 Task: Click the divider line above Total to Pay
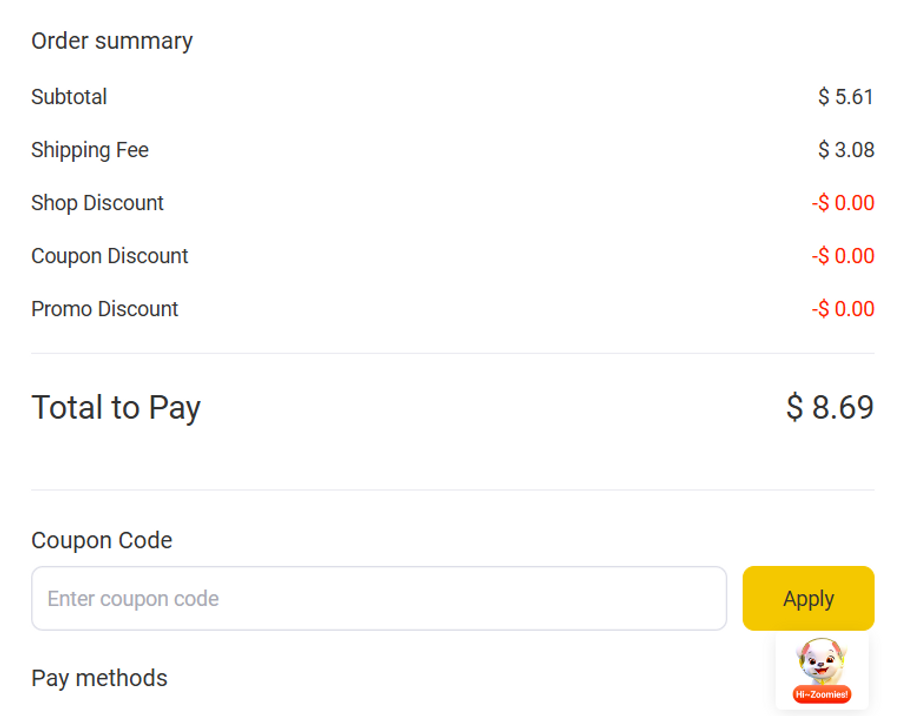click(x=452, y=353)
